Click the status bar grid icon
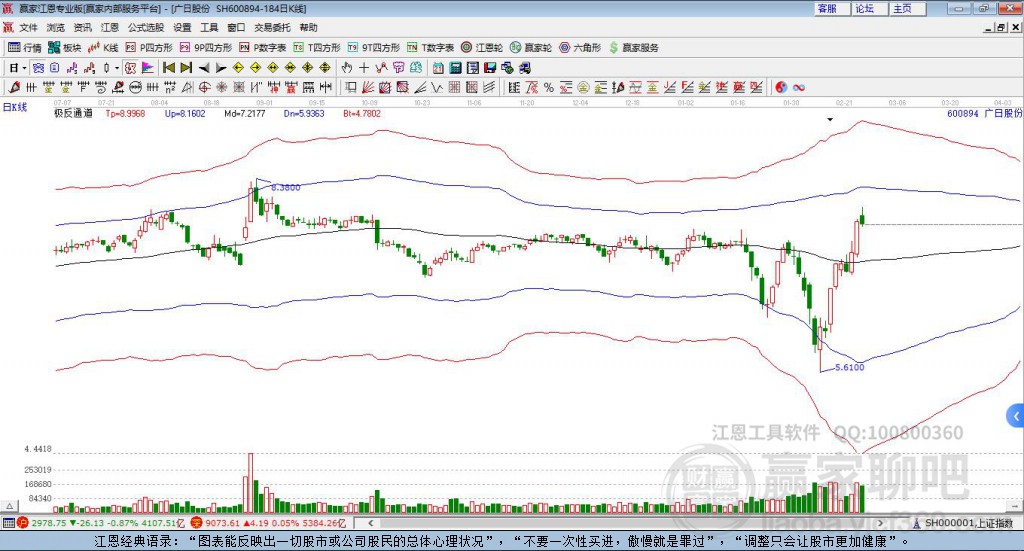 pos(8,523)
